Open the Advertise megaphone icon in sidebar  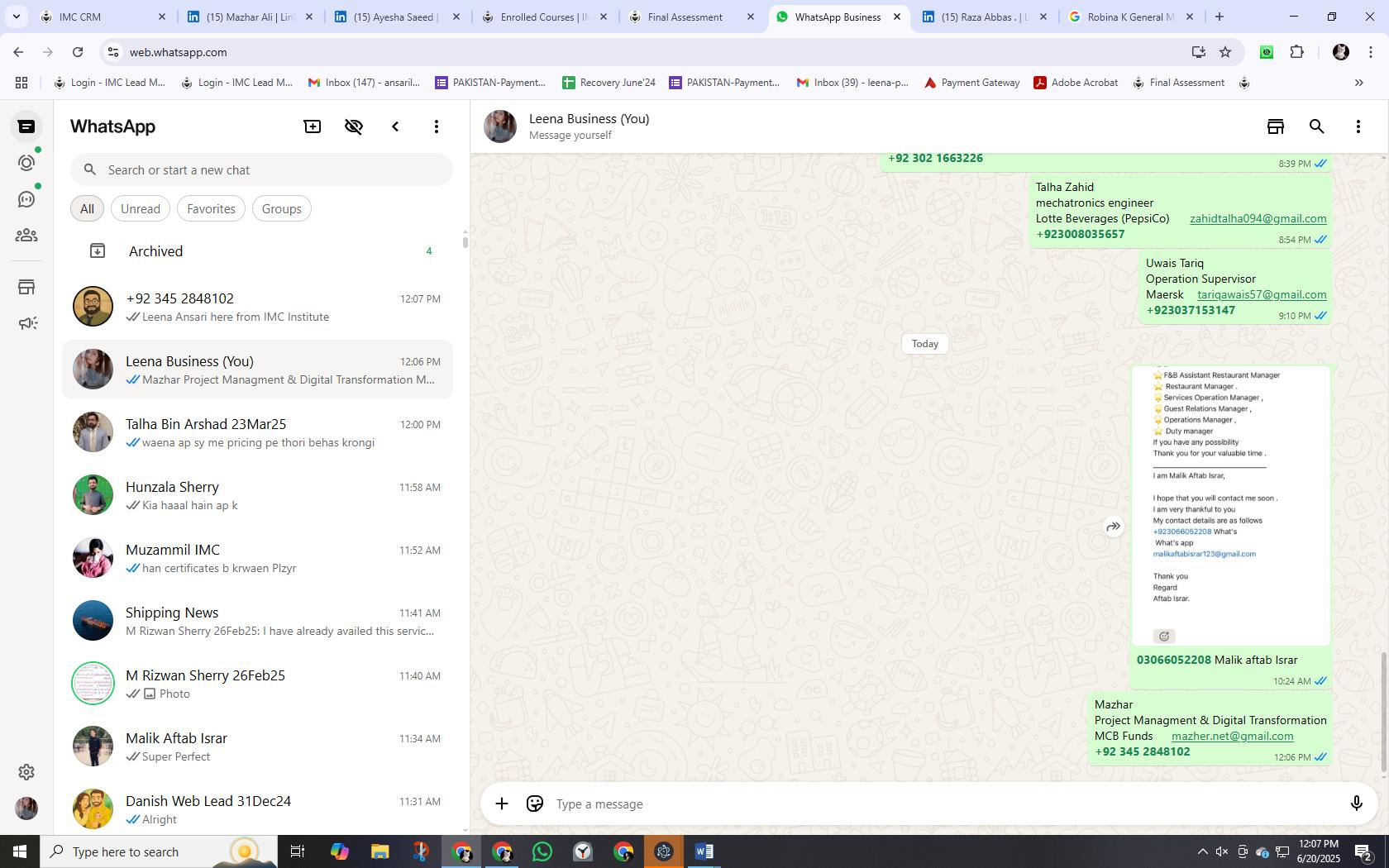click(x=26, y=323)
